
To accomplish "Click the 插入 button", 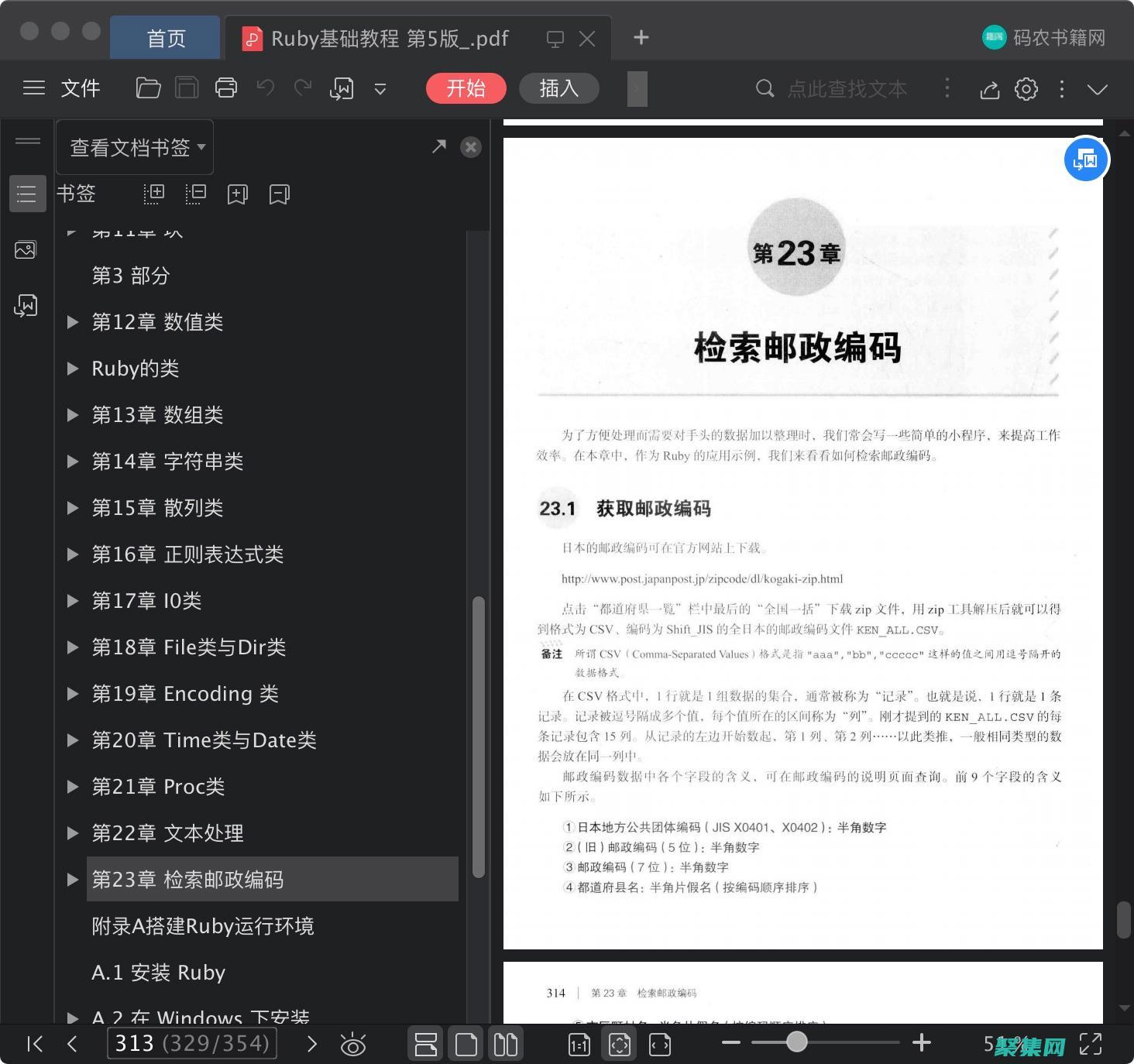I will (x=558, y=88).
